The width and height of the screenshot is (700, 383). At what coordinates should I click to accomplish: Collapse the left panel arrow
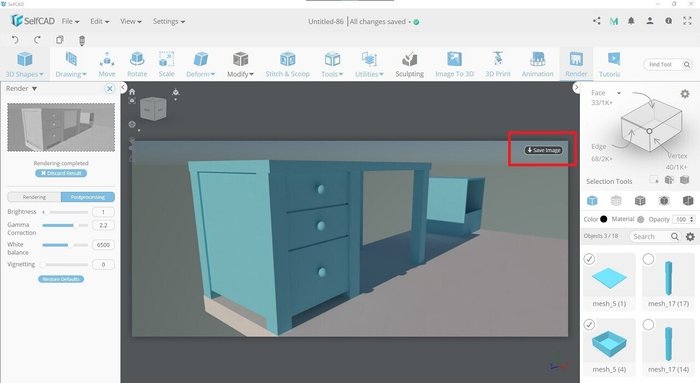pyautogui.click(x=124, y=88)
